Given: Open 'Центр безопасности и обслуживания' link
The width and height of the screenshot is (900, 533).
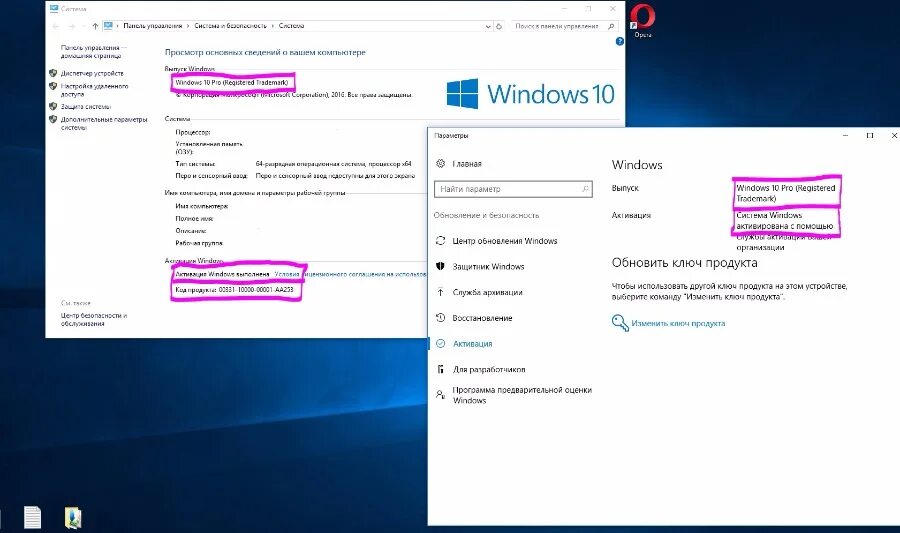Looking at the screenshot, I should coord(94,320).
